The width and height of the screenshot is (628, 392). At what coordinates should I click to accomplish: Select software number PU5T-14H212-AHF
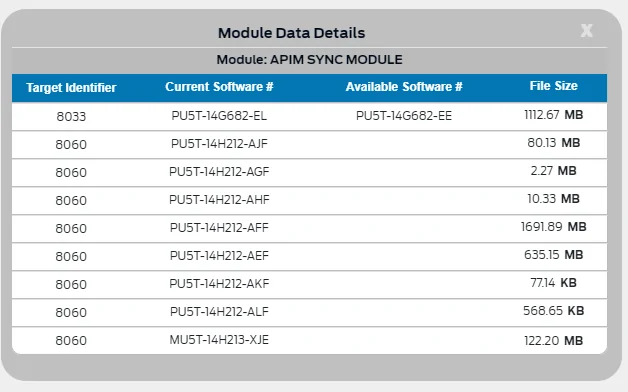[x=219, y=200]
